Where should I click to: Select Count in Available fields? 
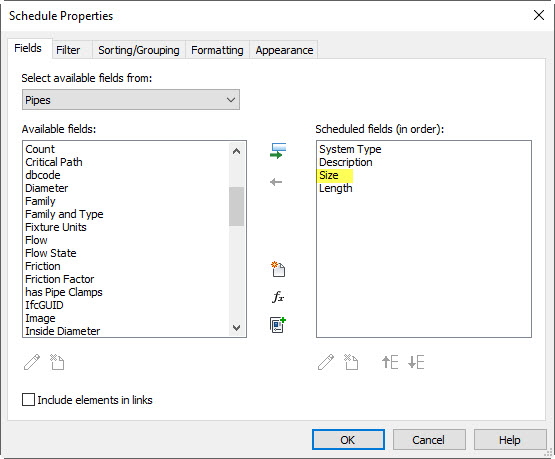point(40,149)
